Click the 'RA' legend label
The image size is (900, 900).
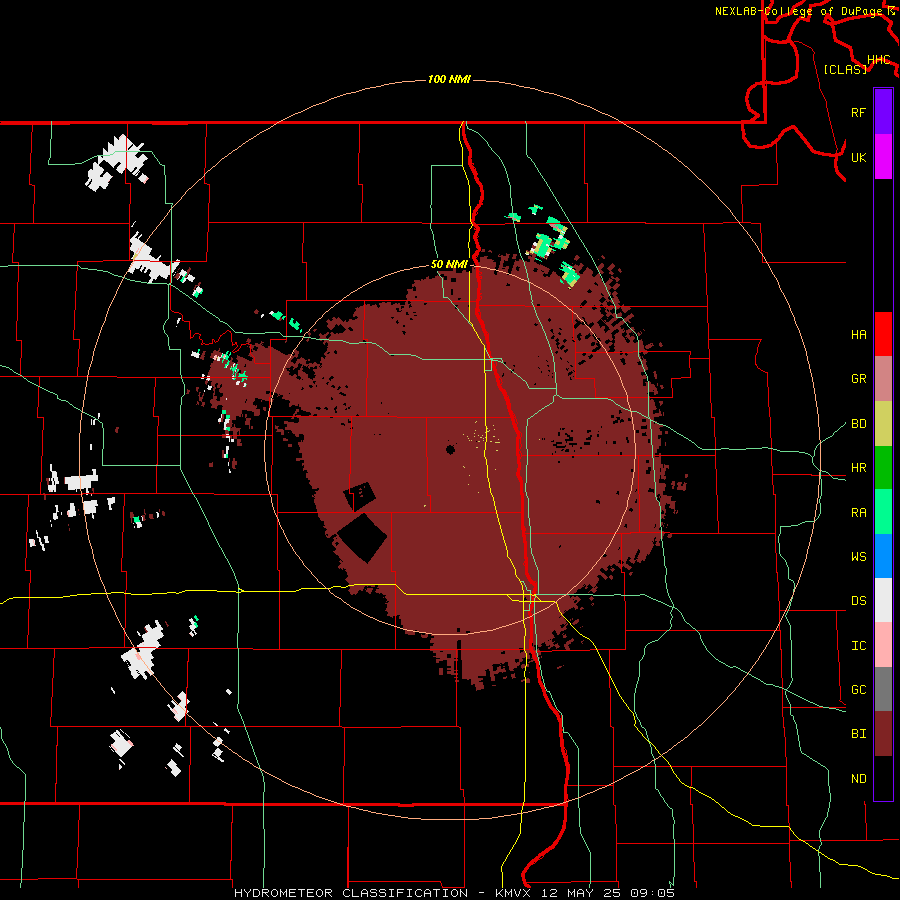pos(859,513)
